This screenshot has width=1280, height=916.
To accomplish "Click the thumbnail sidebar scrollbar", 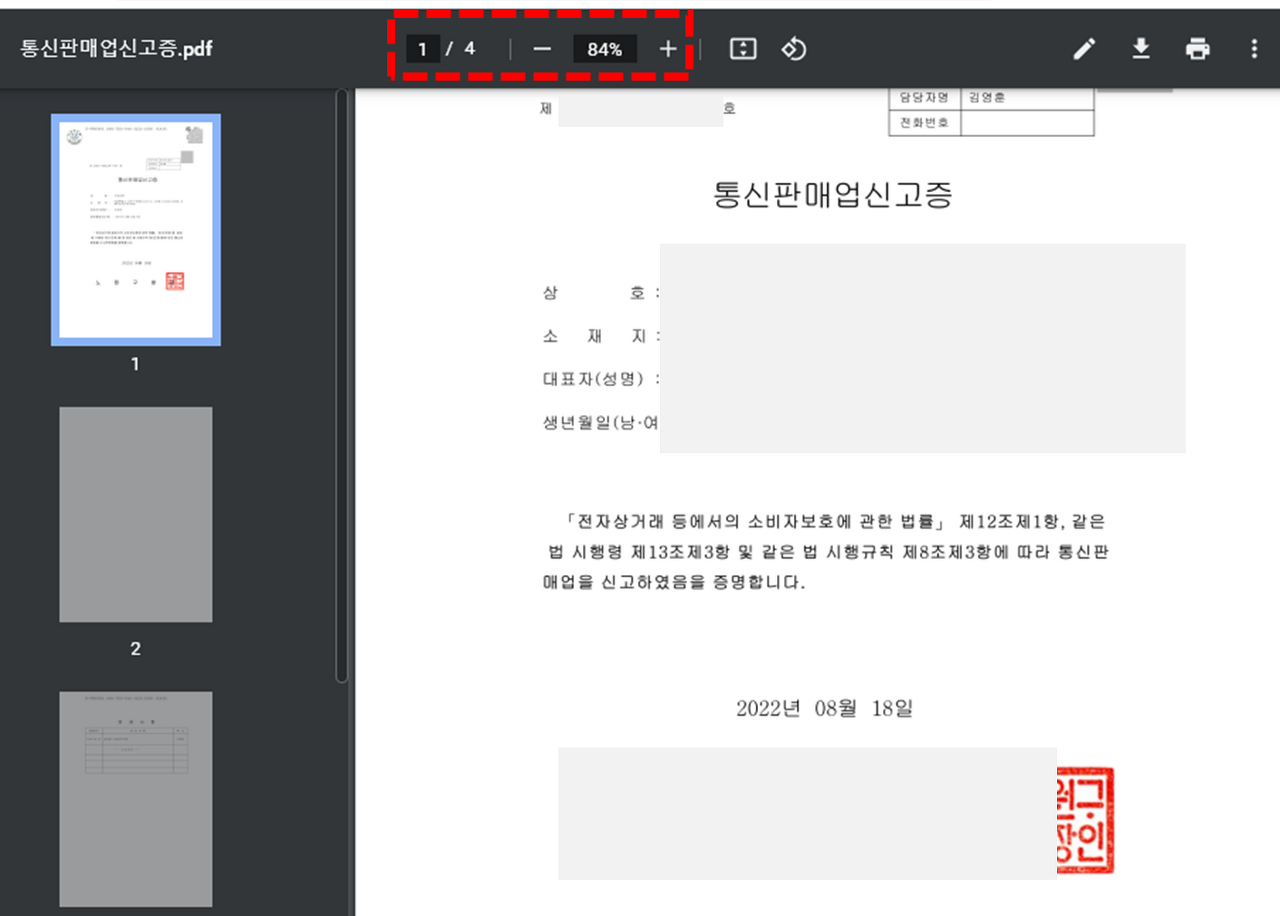I will [x=342, y=386].
